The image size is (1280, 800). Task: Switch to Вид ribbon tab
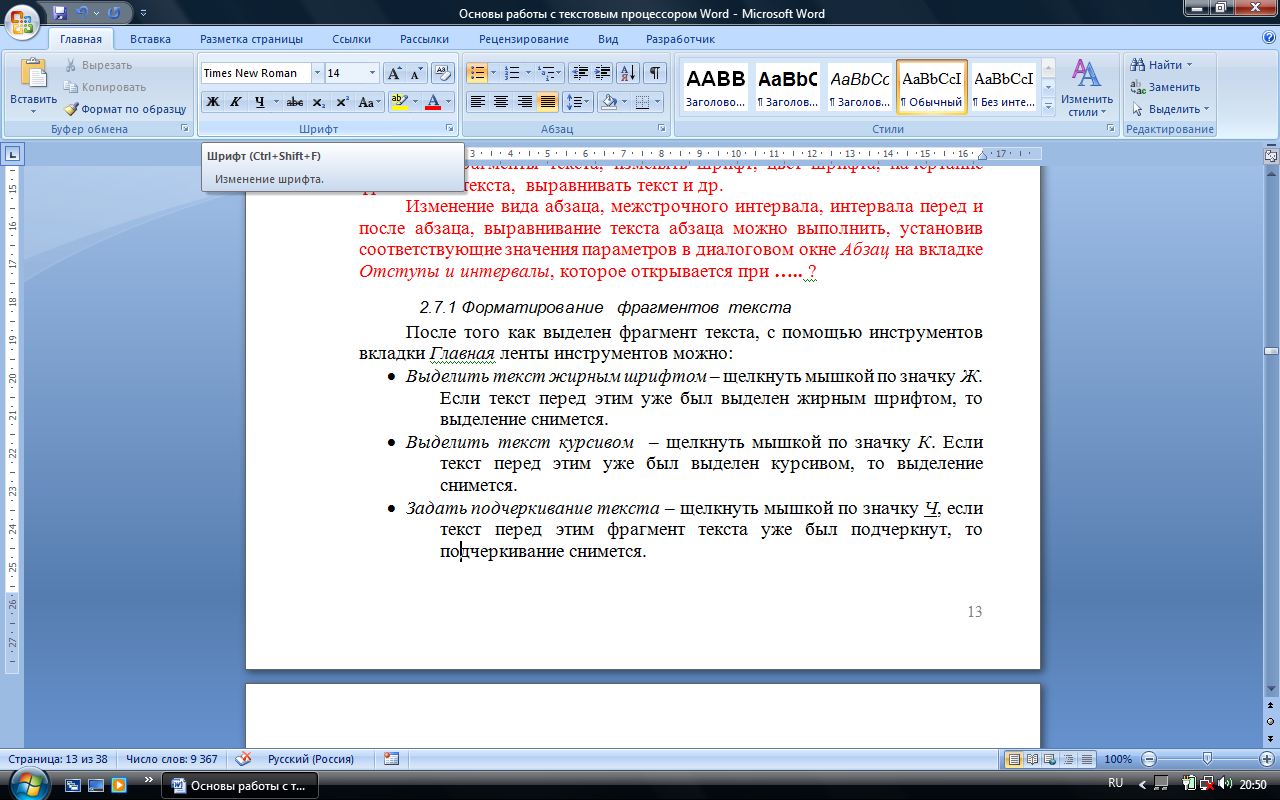[608, 39]
